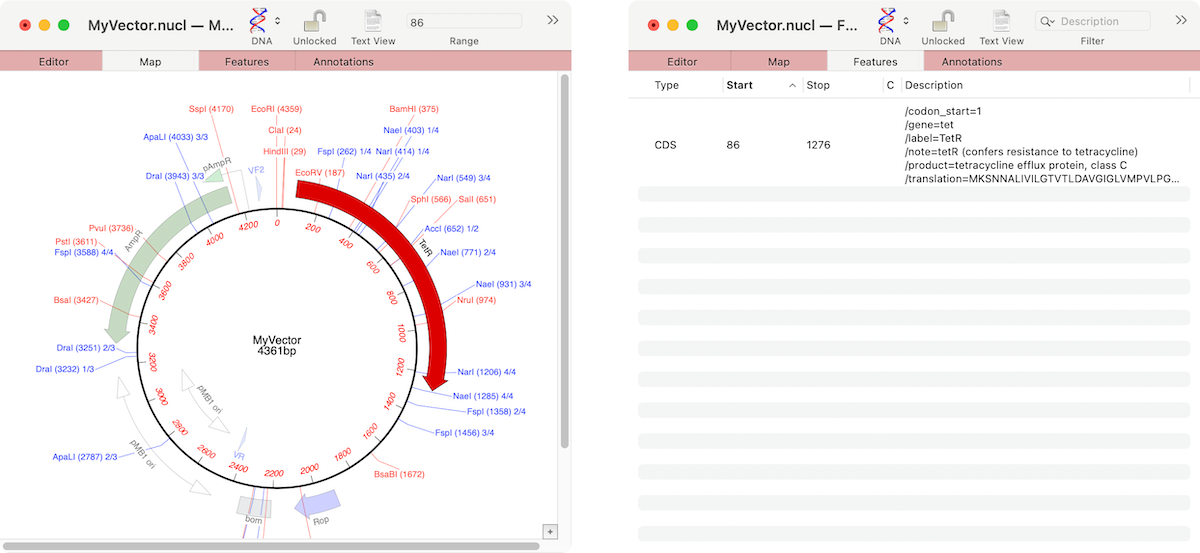This screenshot has width=1200, height=553.
Task: Click the plus button below the map scrollbar
Action: point(549,531)
